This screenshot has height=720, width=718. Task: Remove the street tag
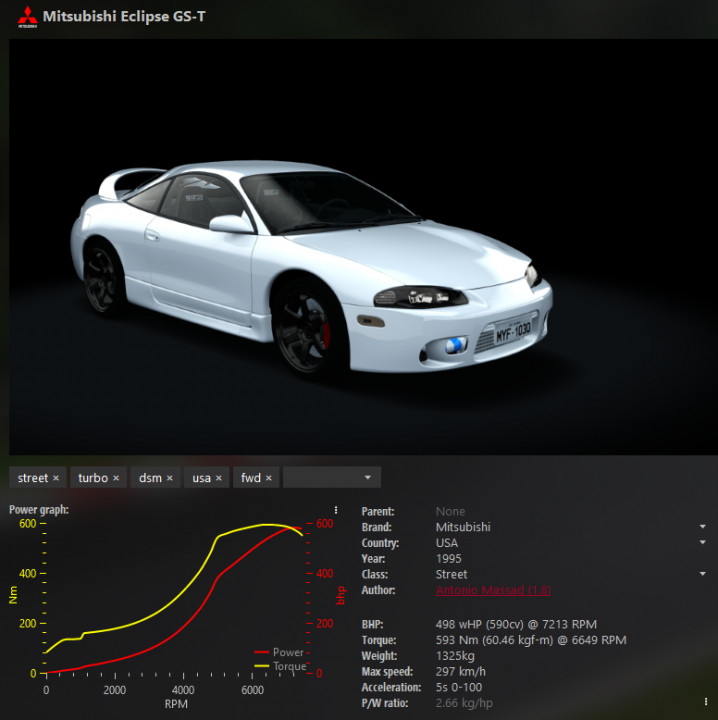pos(56,478)
